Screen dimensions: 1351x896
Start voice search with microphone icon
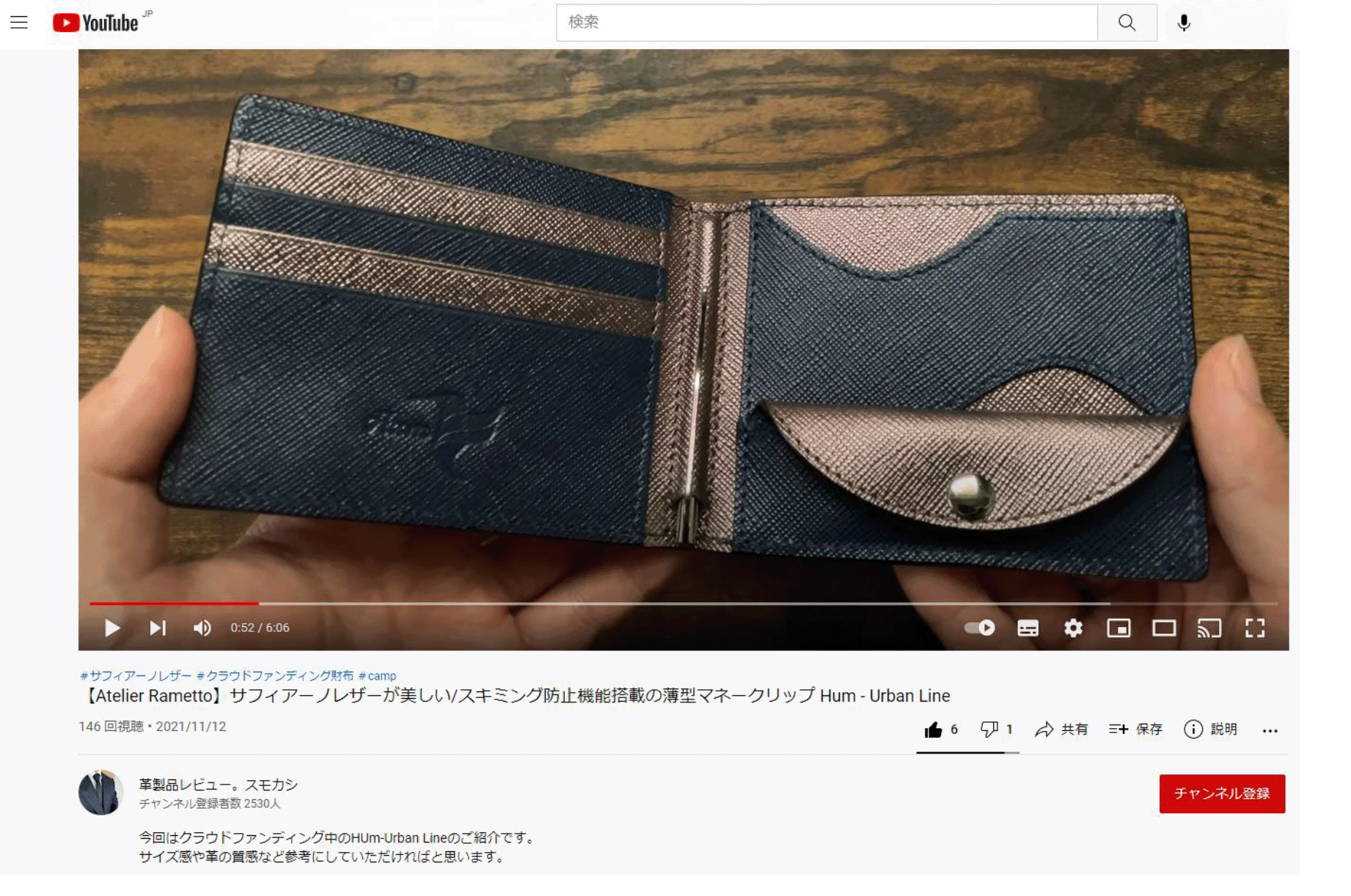pyautogui.click(x=1183, y=23)
